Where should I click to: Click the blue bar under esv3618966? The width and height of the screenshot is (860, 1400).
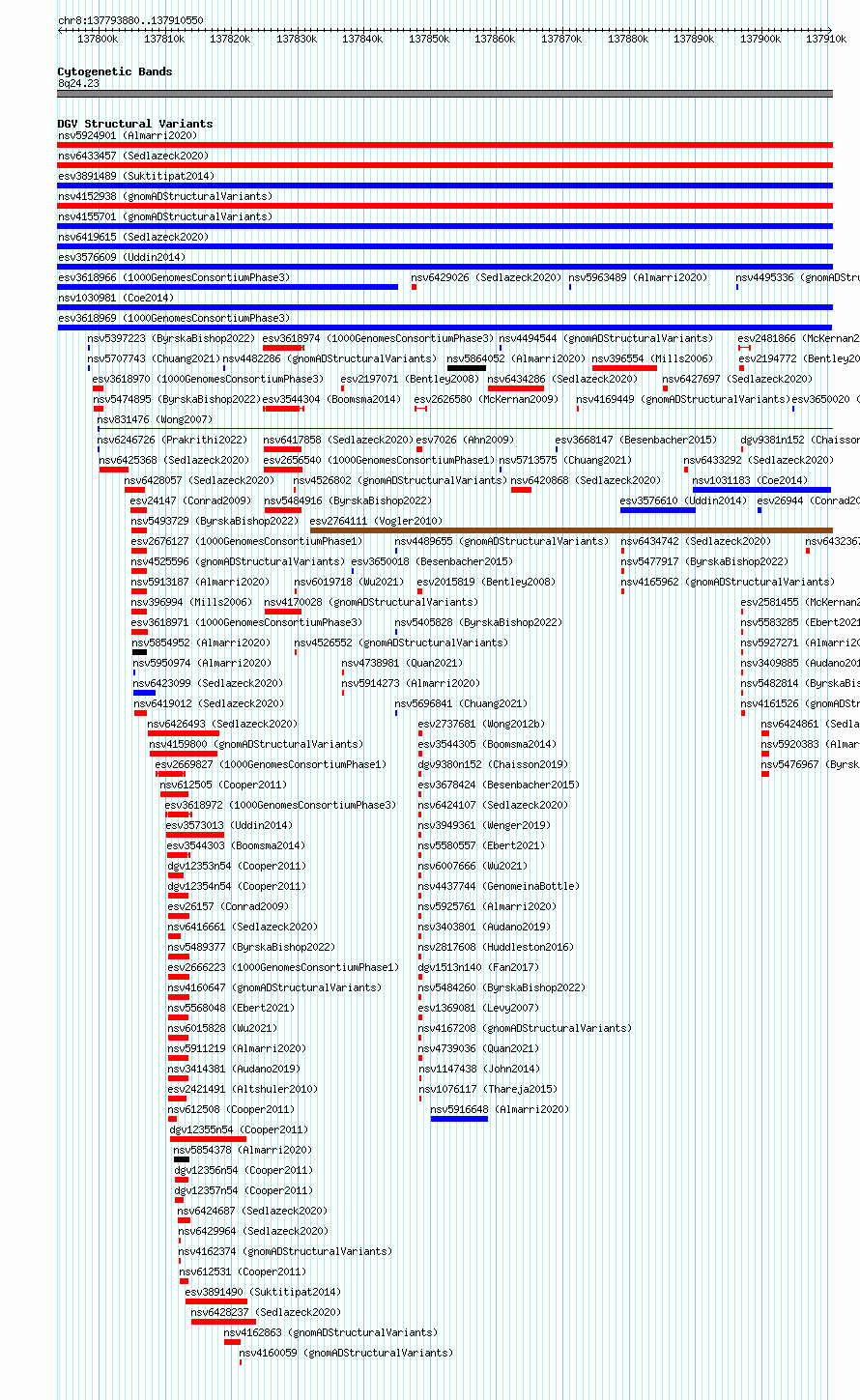(x=228, y=287)
